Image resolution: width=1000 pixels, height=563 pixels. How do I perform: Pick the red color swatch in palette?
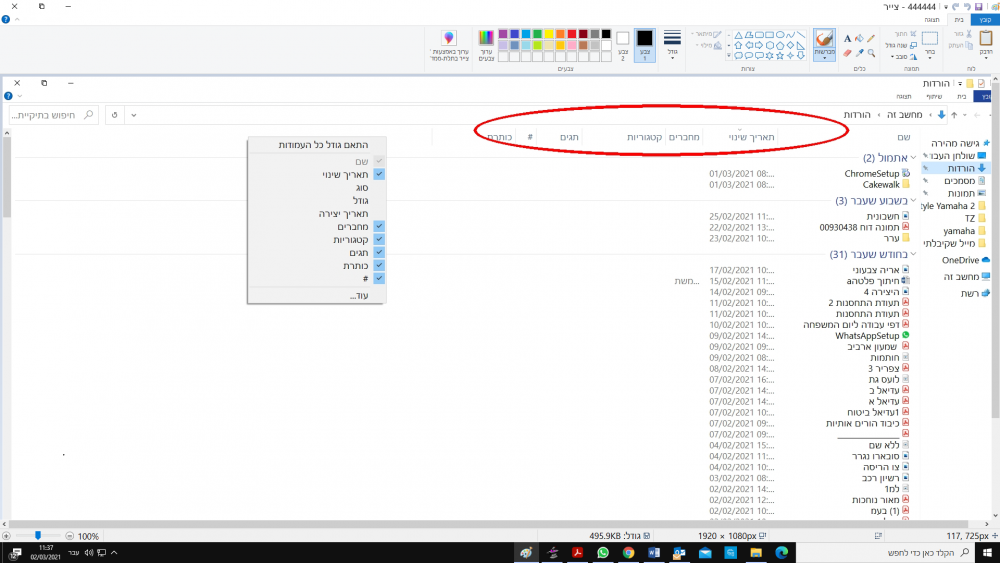pos(571,34)
